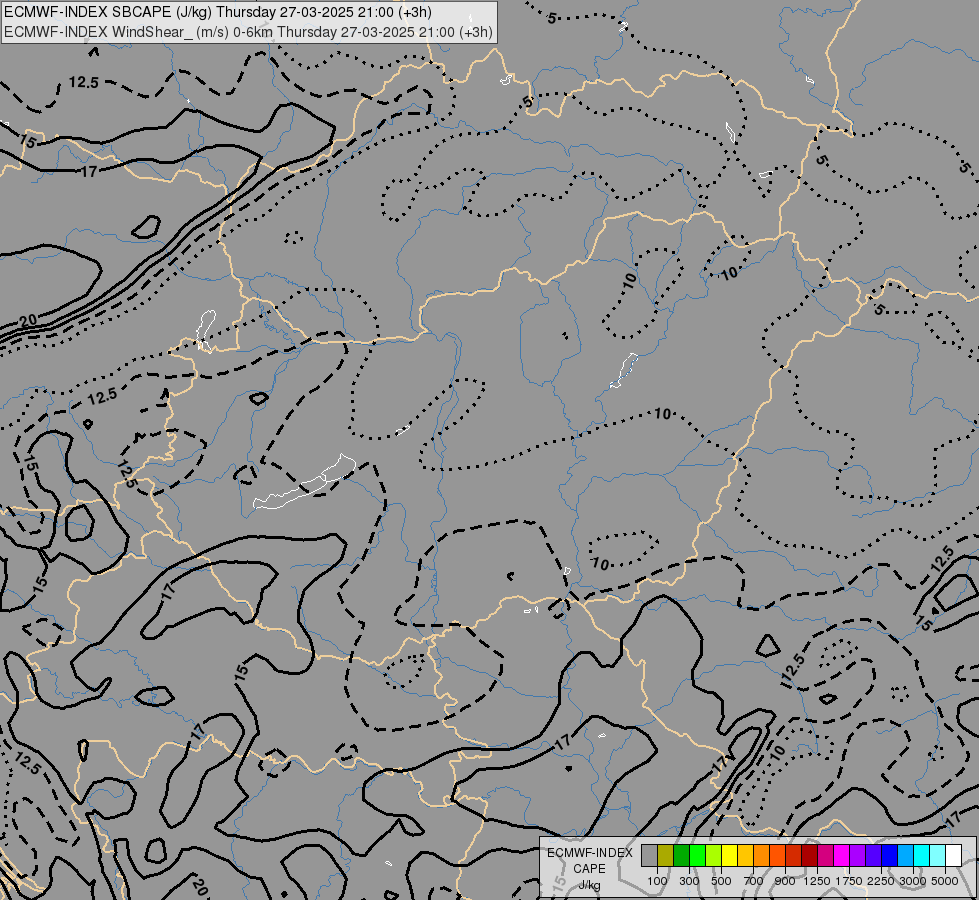Click the legend label 'ECMWF-INDEX'
979x900 pixels.
tap(589, 853)
